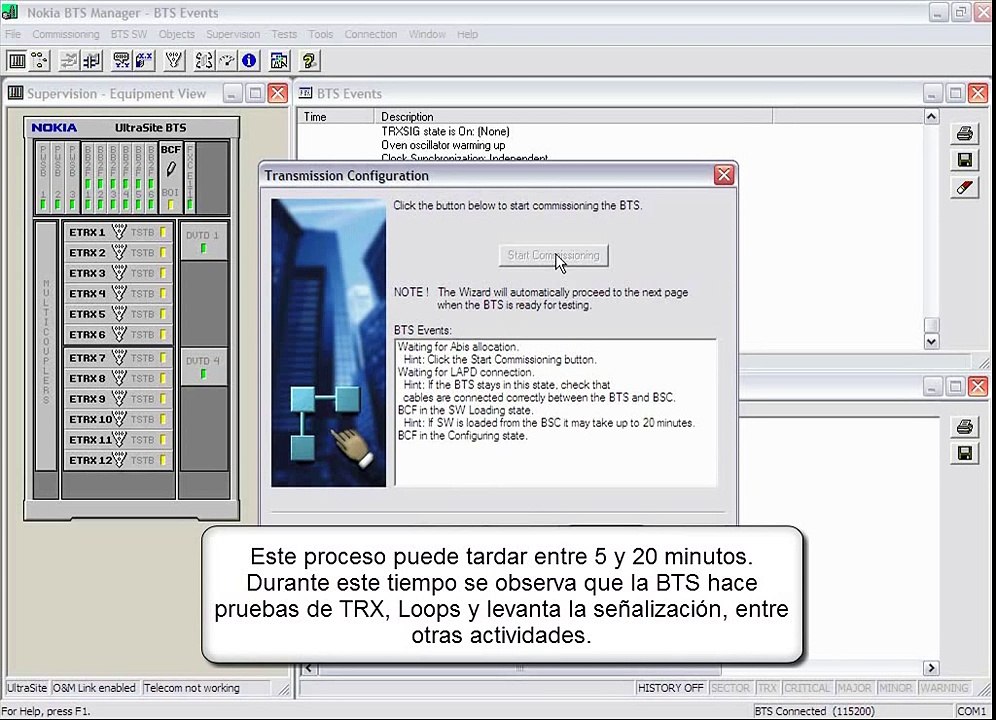
Task: Open the Window menu
Action: coord(427,34)
